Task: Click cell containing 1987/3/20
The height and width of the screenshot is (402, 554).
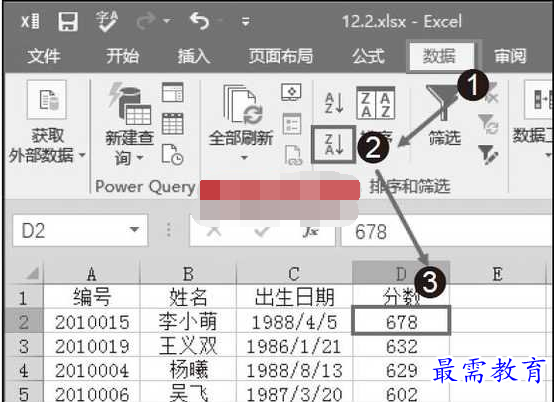Action: 294,393
